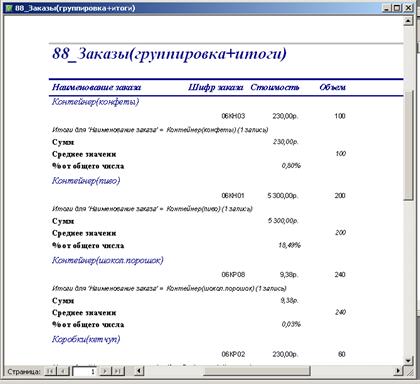420x384 pixels.
Task: Click the 'Стоимость' column header
Action: (x=275, y=87)
